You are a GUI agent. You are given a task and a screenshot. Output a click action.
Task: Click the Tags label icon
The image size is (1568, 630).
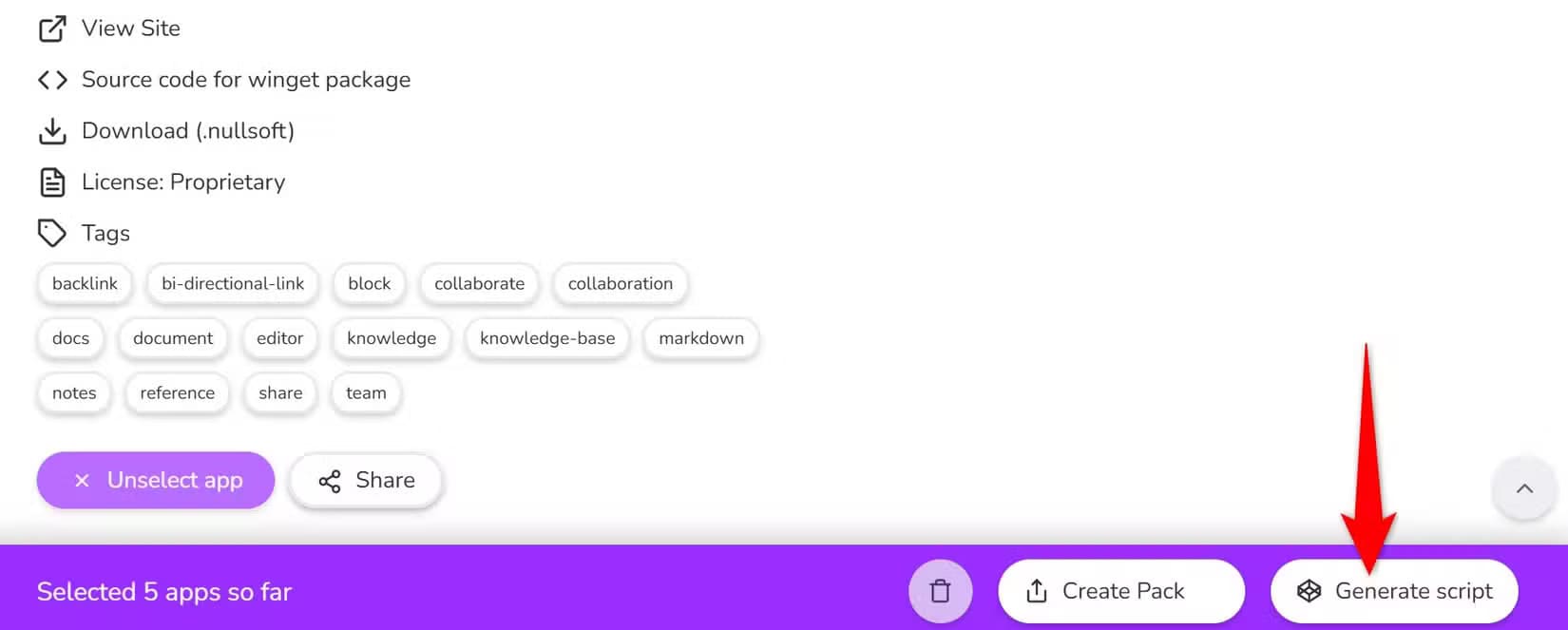pyautogui.click(x=52, y=233)
